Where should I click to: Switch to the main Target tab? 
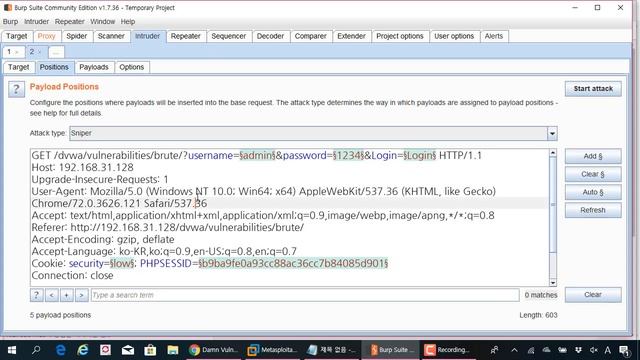coord(17,36)
